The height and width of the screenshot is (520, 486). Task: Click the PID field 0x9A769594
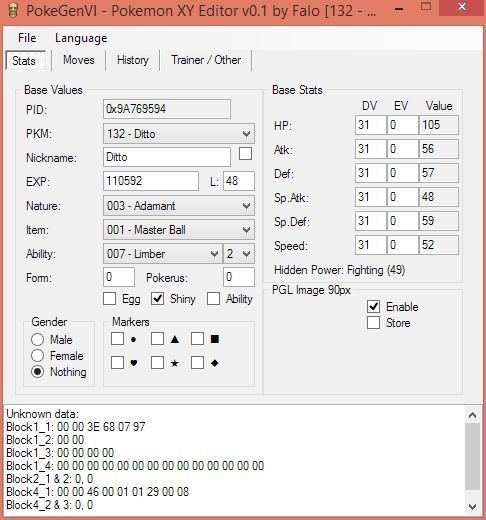click(167, 109)
